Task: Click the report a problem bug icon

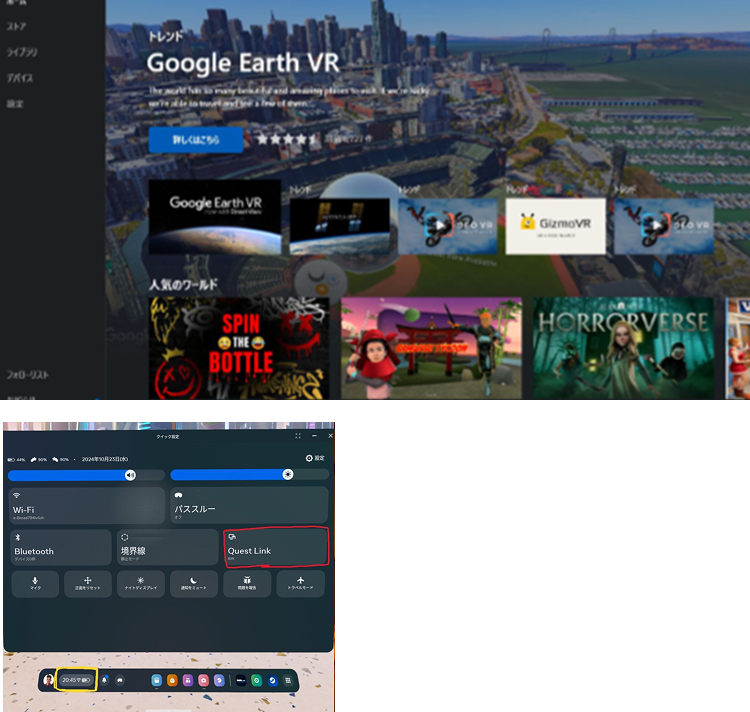Action: coord(247,583)
